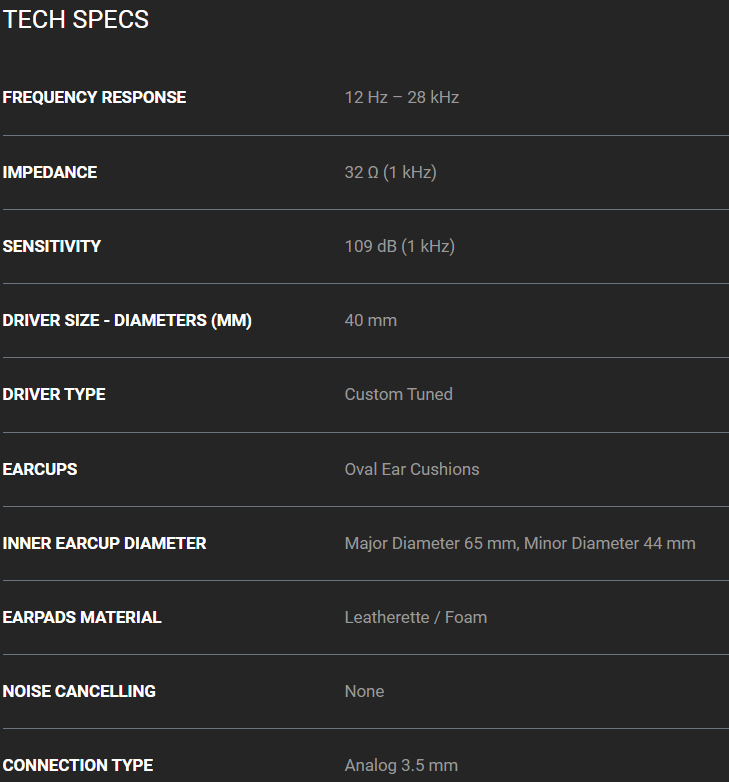This screenshot has width=729, height=782.
Task: Select the Leatherette / Foam value
Action: [x=416, y=617]
